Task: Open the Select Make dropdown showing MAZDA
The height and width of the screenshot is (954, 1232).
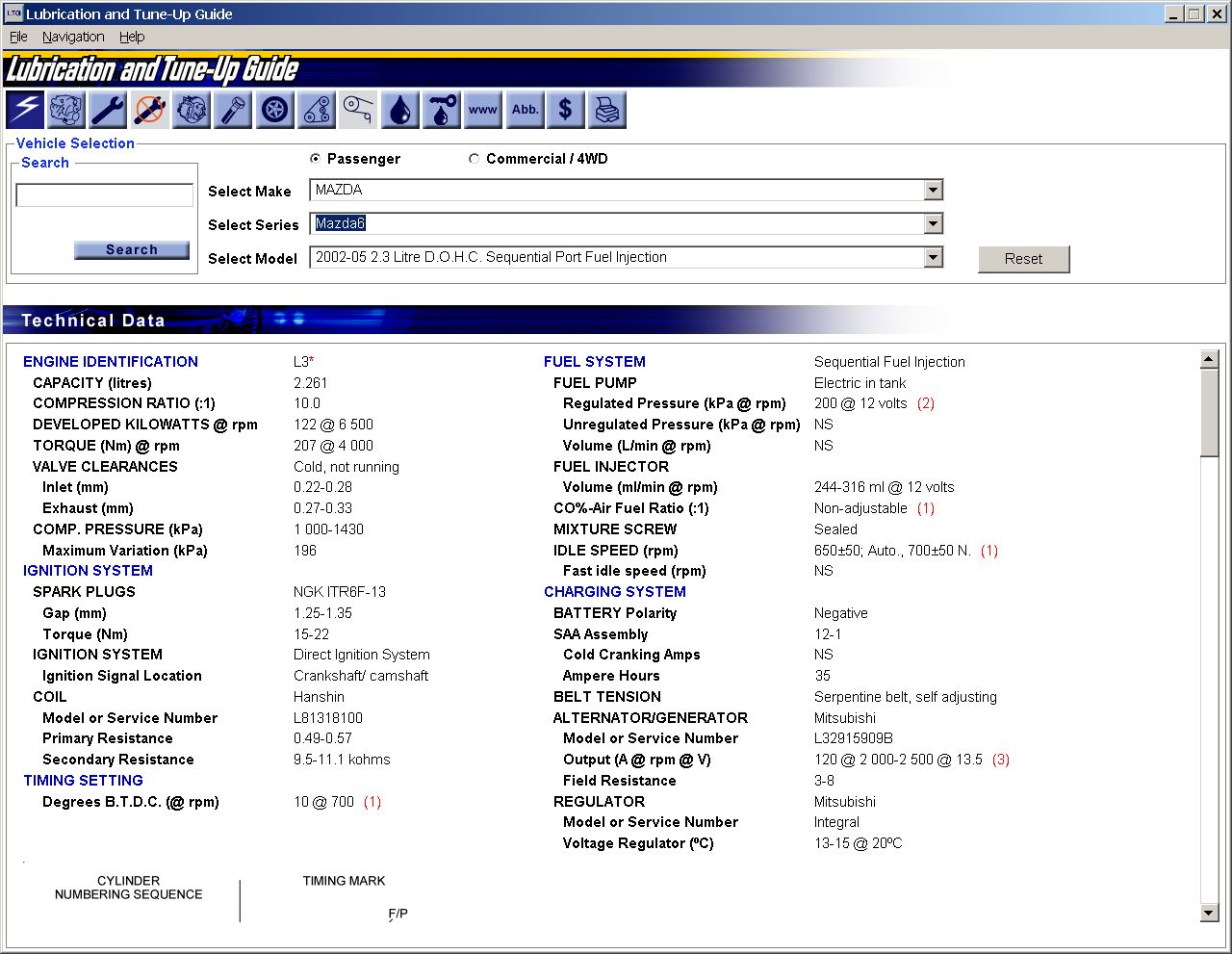Action: 626,191
